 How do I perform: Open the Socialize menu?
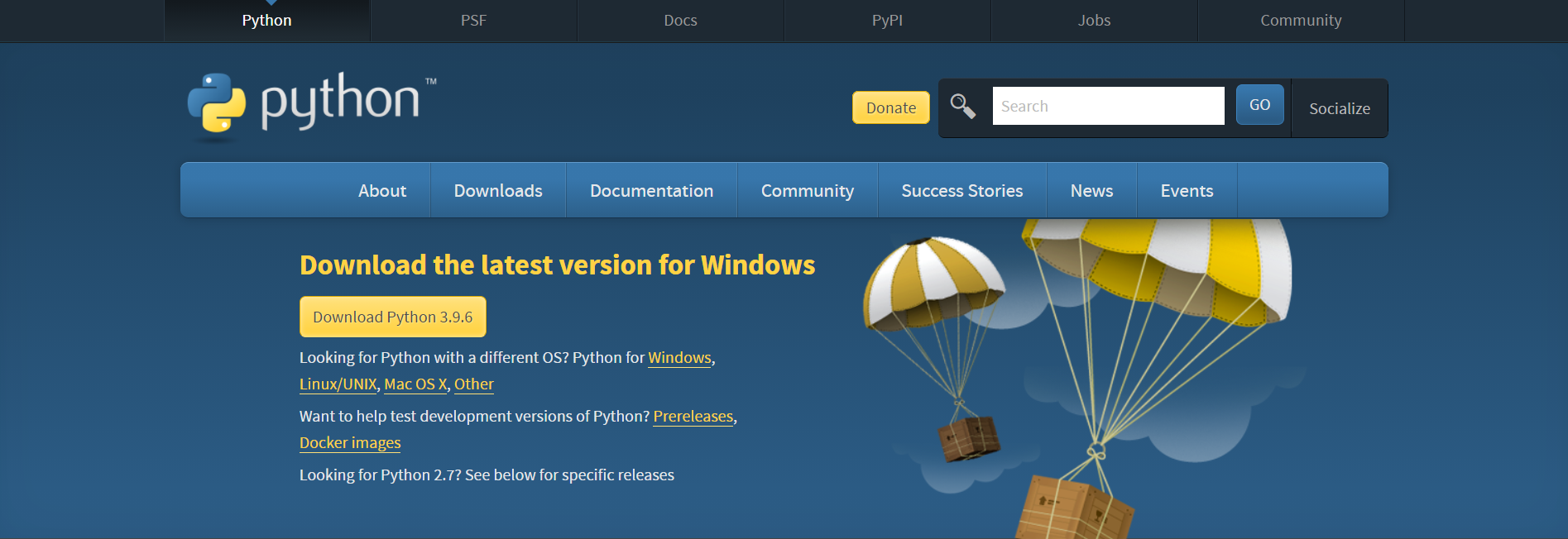1340,108
